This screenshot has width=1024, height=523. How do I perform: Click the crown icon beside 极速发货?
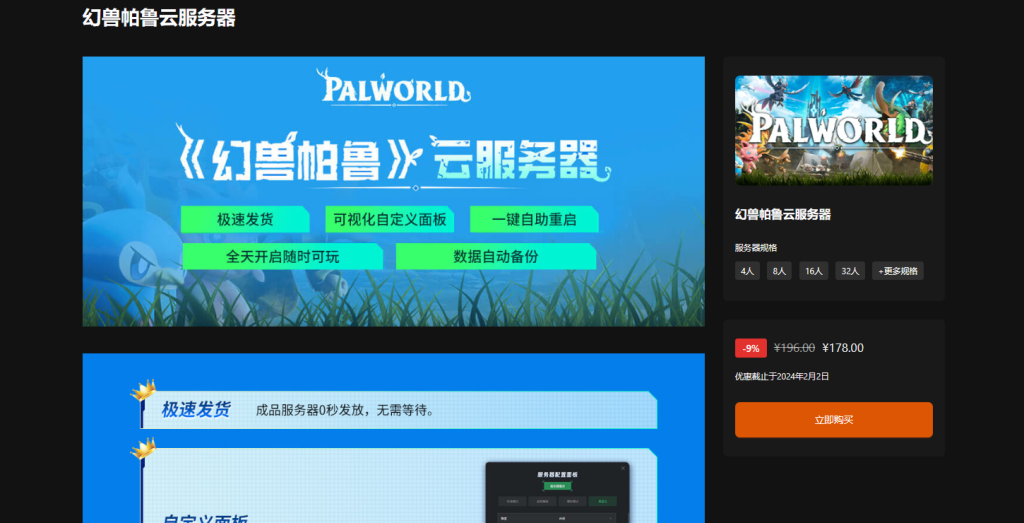click(143, 390)
